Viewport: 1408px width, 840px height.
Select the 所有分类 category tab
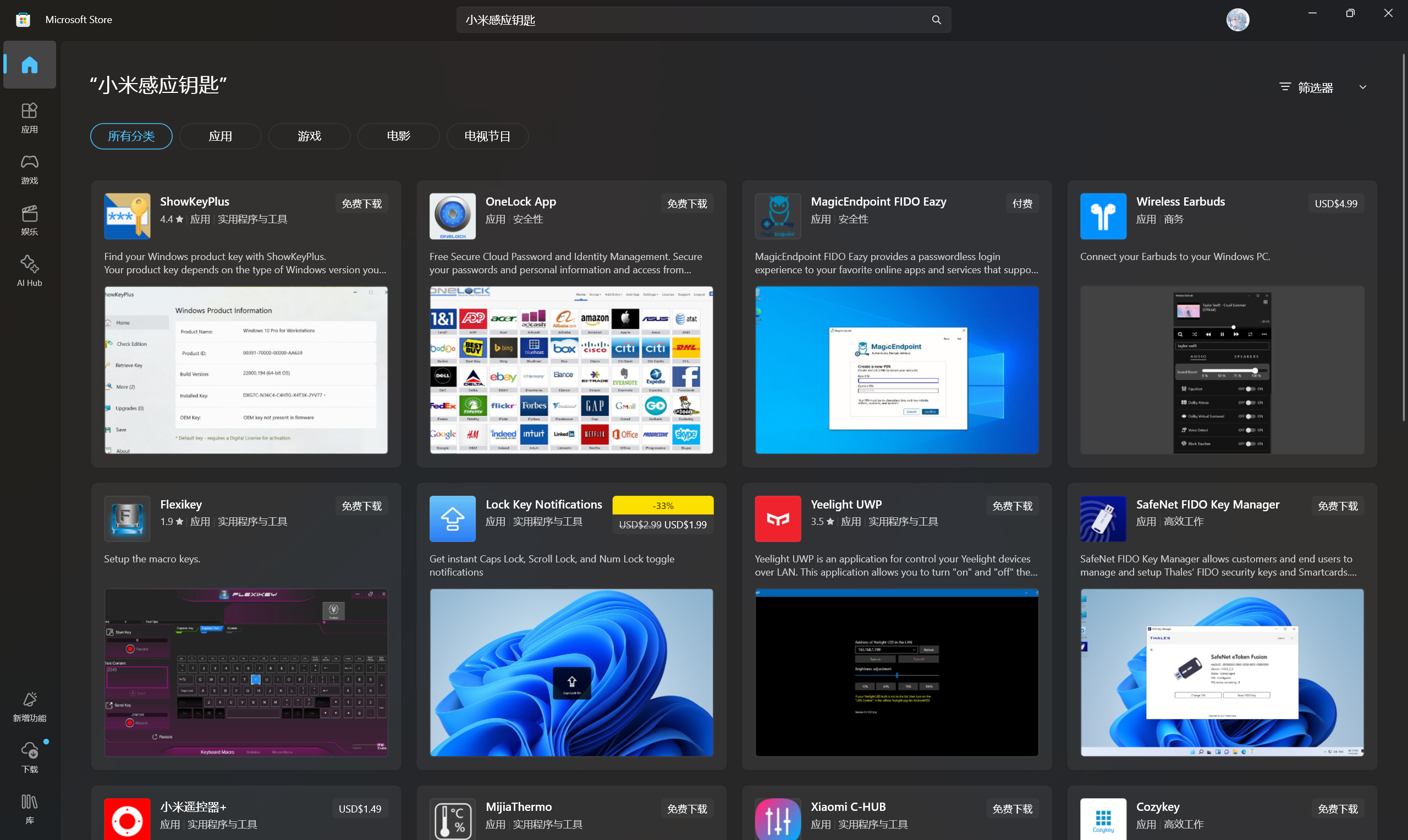pos(131,136)
